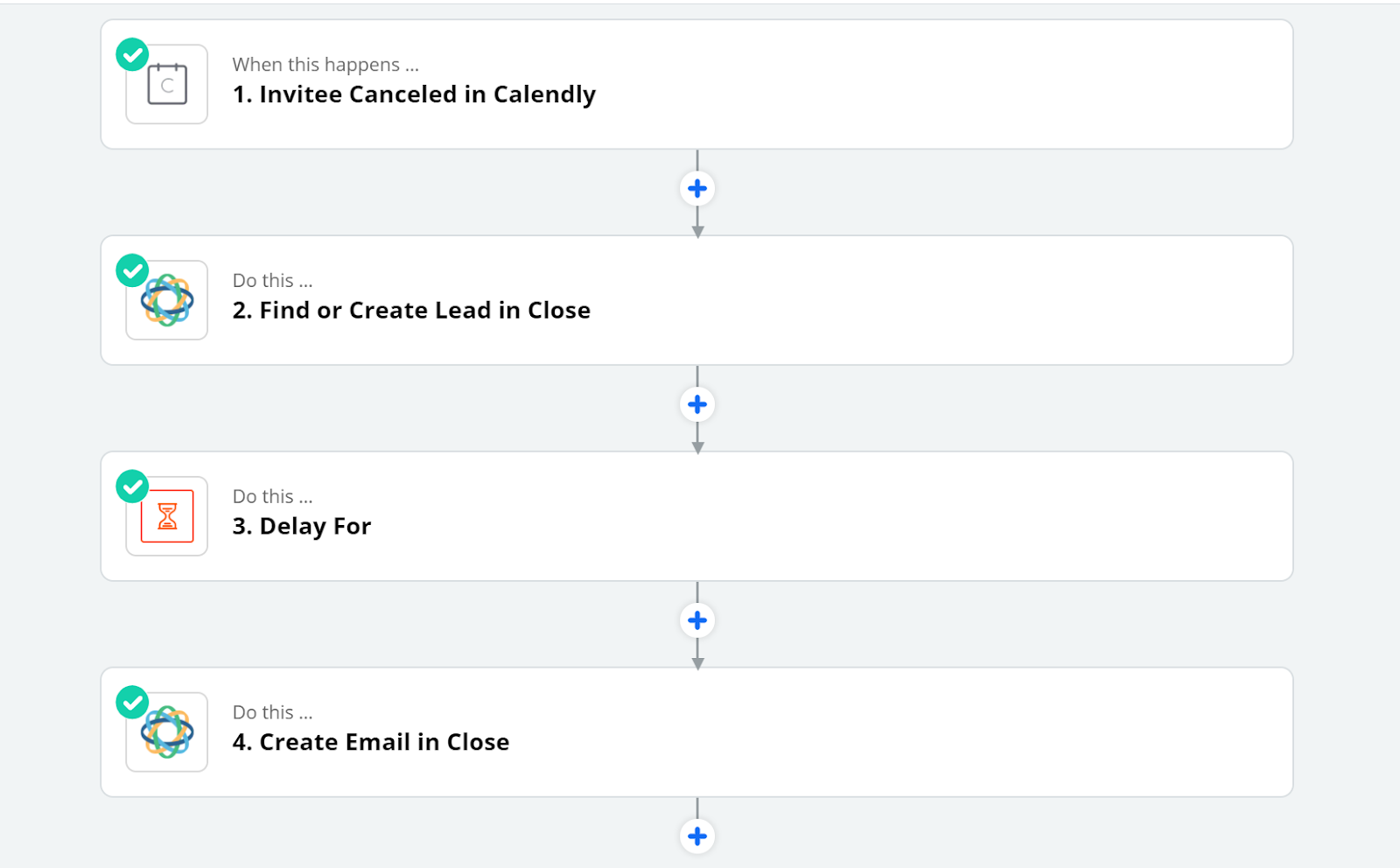Click the green checkmark on step 2
The height and width of the screenshot is (868, 1400).
[x=132, y=271]
